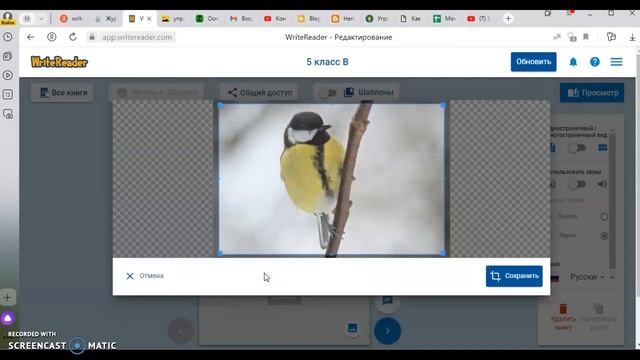Switch to the Журнал browser tab
The height and width of the screenshot is (360, 640).
pyautogui.click(x=105, y=19)
